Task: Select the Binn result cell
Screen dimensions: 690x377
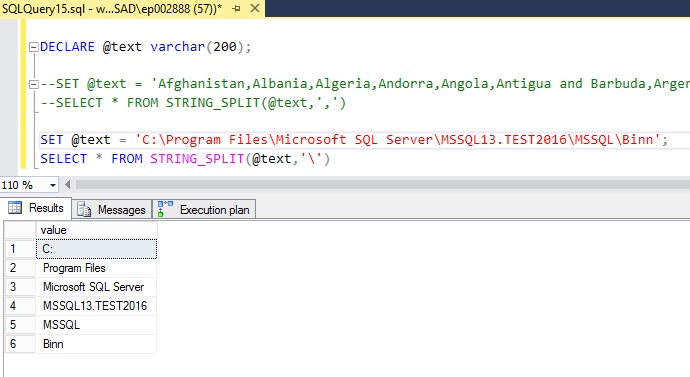Action: pyautogui.click(x=96, y=344)
